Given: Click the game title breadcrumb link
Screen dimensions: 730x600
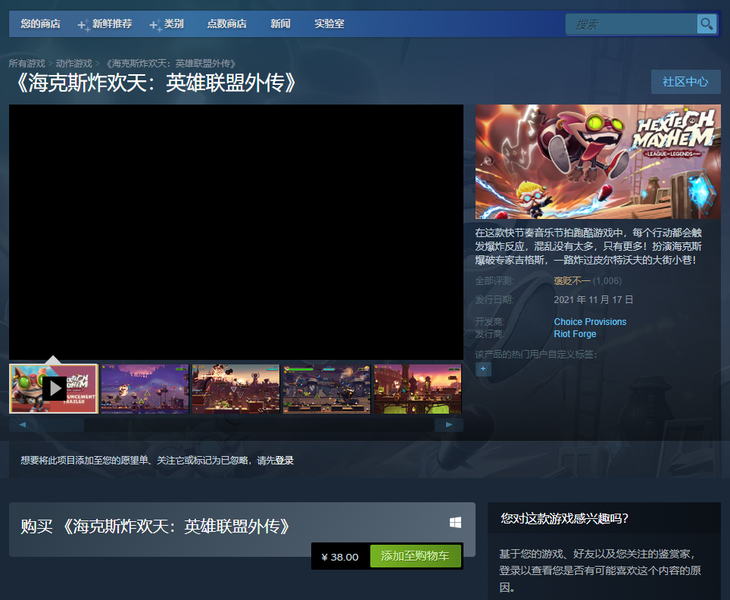Looking at the screenshot, I should tap(171, 63).
